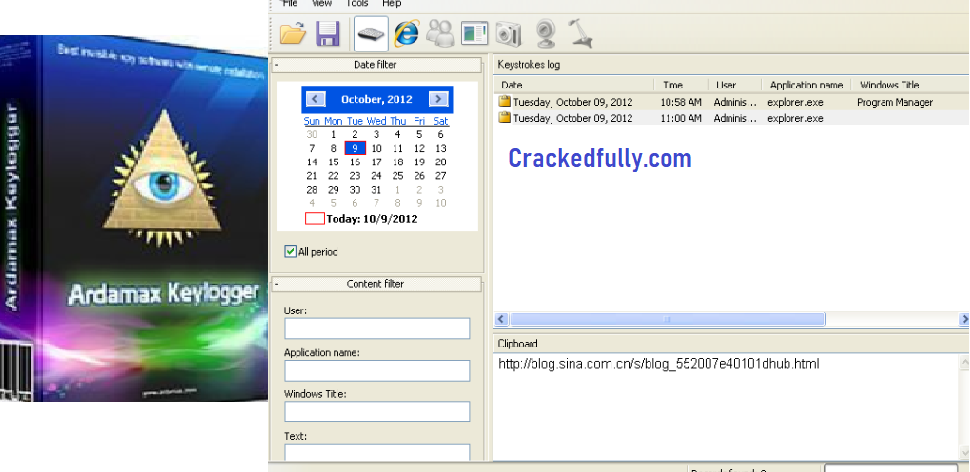The height and width of the screenshot is (472, 970).
Task: Select October 31 in the calendar
Action: coord(376,189)
